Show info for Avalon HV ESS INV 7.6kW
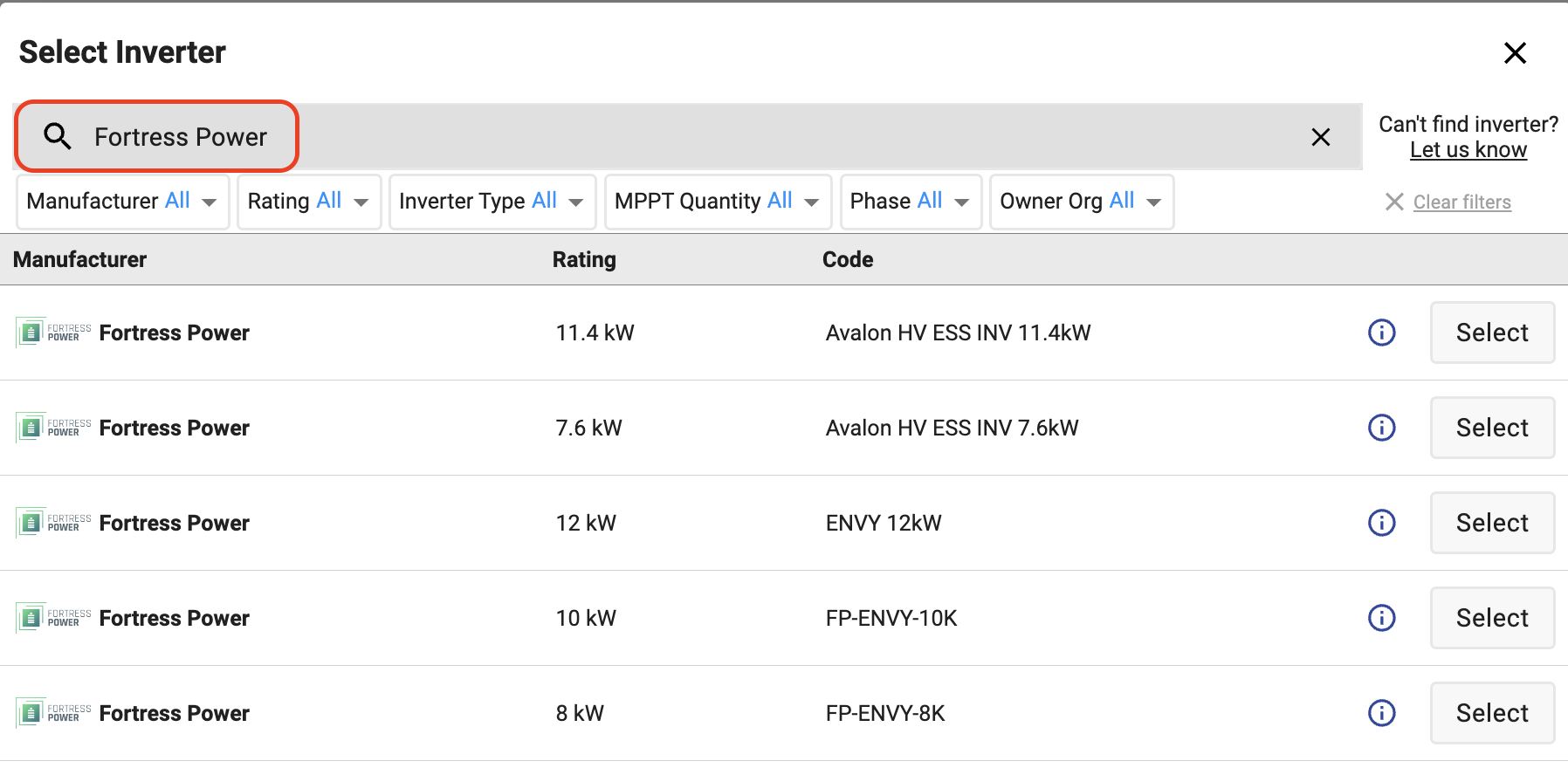 pyautogui.click(x=1381, y=428)
